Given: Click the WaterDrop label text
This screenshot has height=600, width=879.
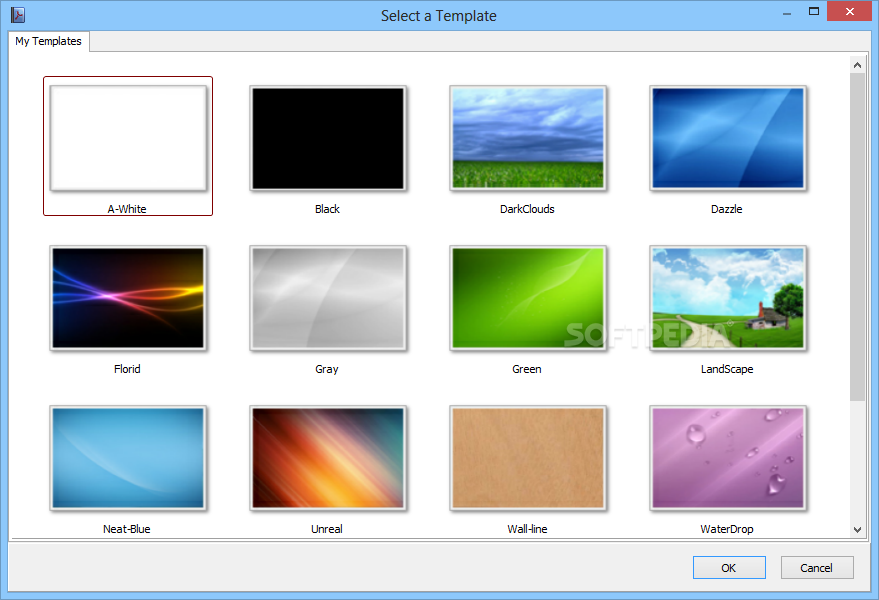Looking at the screenshot, I should [x=727, y=529].
